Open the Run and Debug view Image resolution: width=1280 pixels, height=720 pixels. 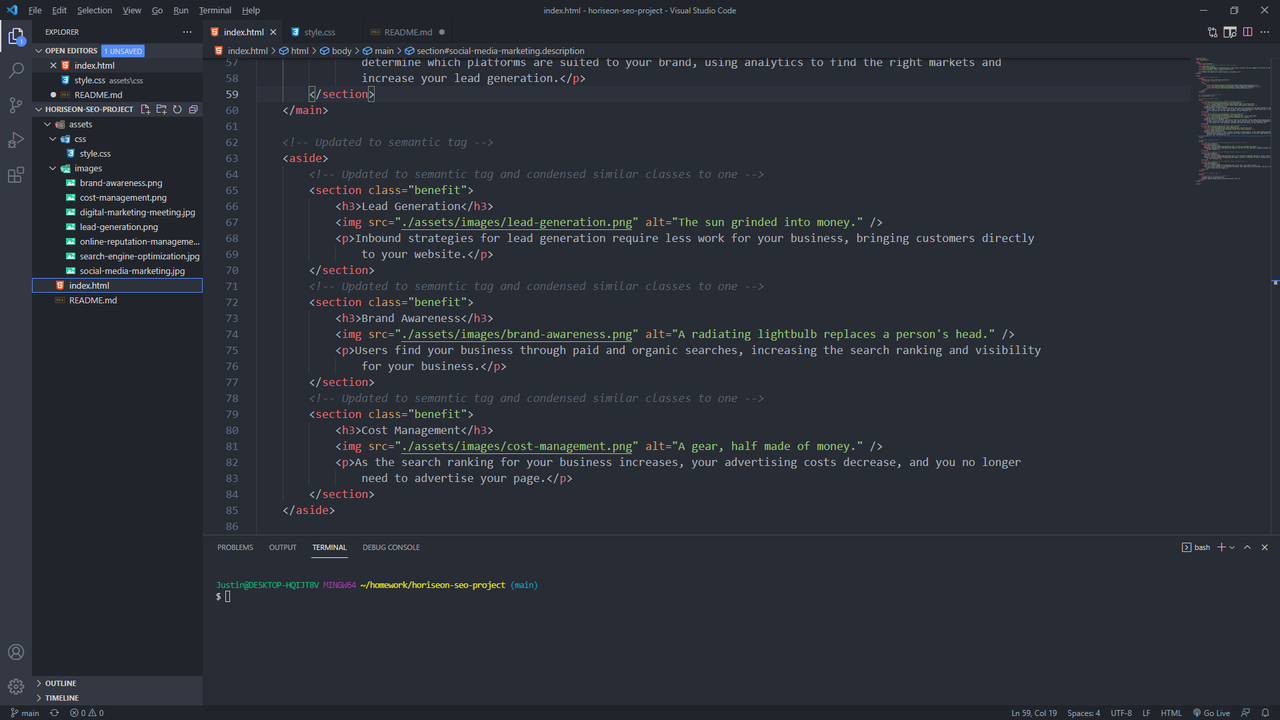point(16,140)
